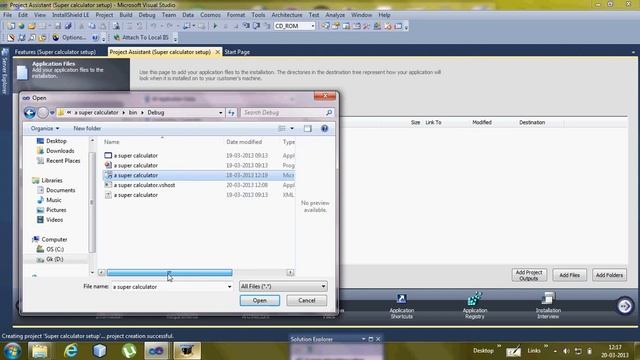Open the Analyze menu
The height and width of the screenshot is (360, 640).
335,15
